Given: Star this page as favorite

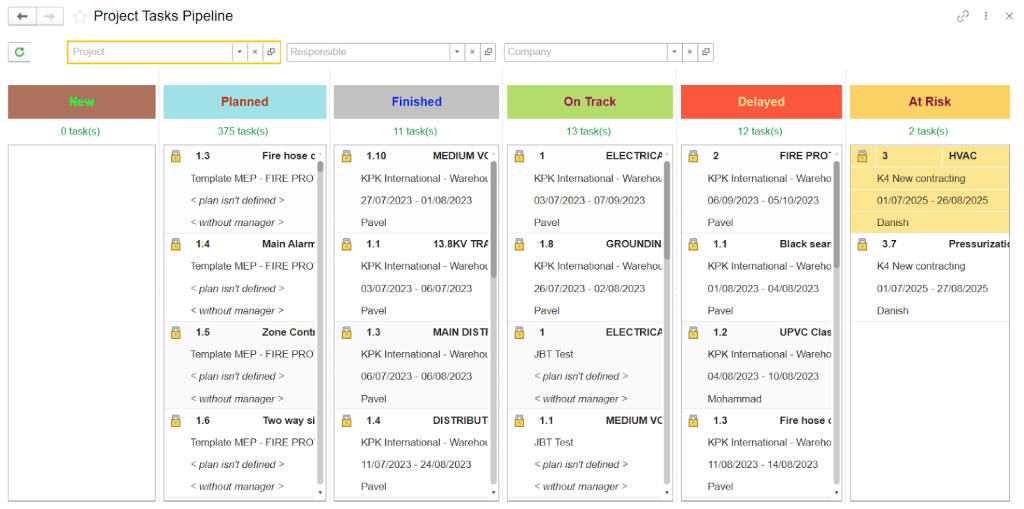Looking at the screenshot, I should coord(80,16).
